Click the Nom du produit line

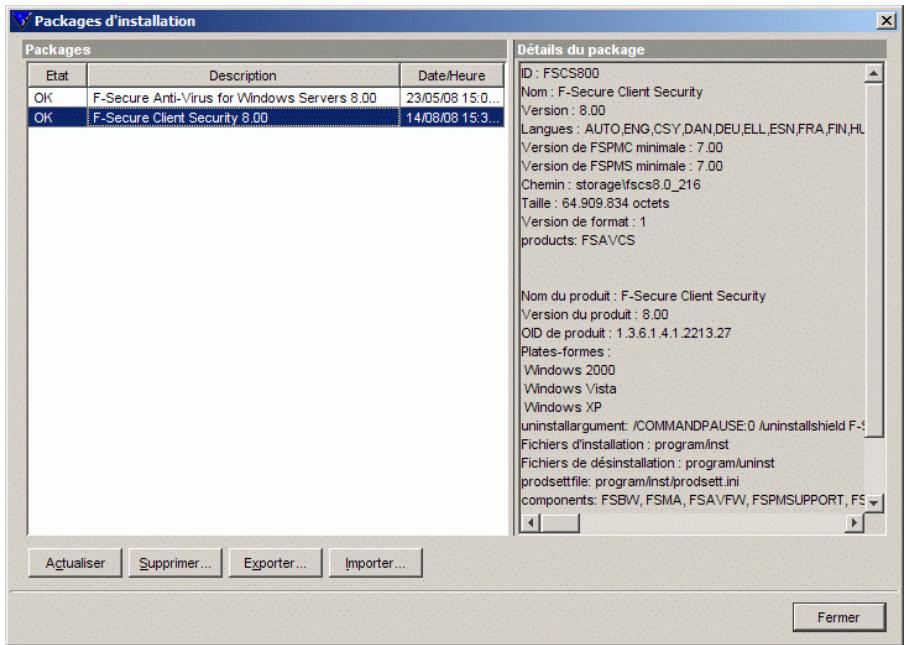[x=643, y=296]
